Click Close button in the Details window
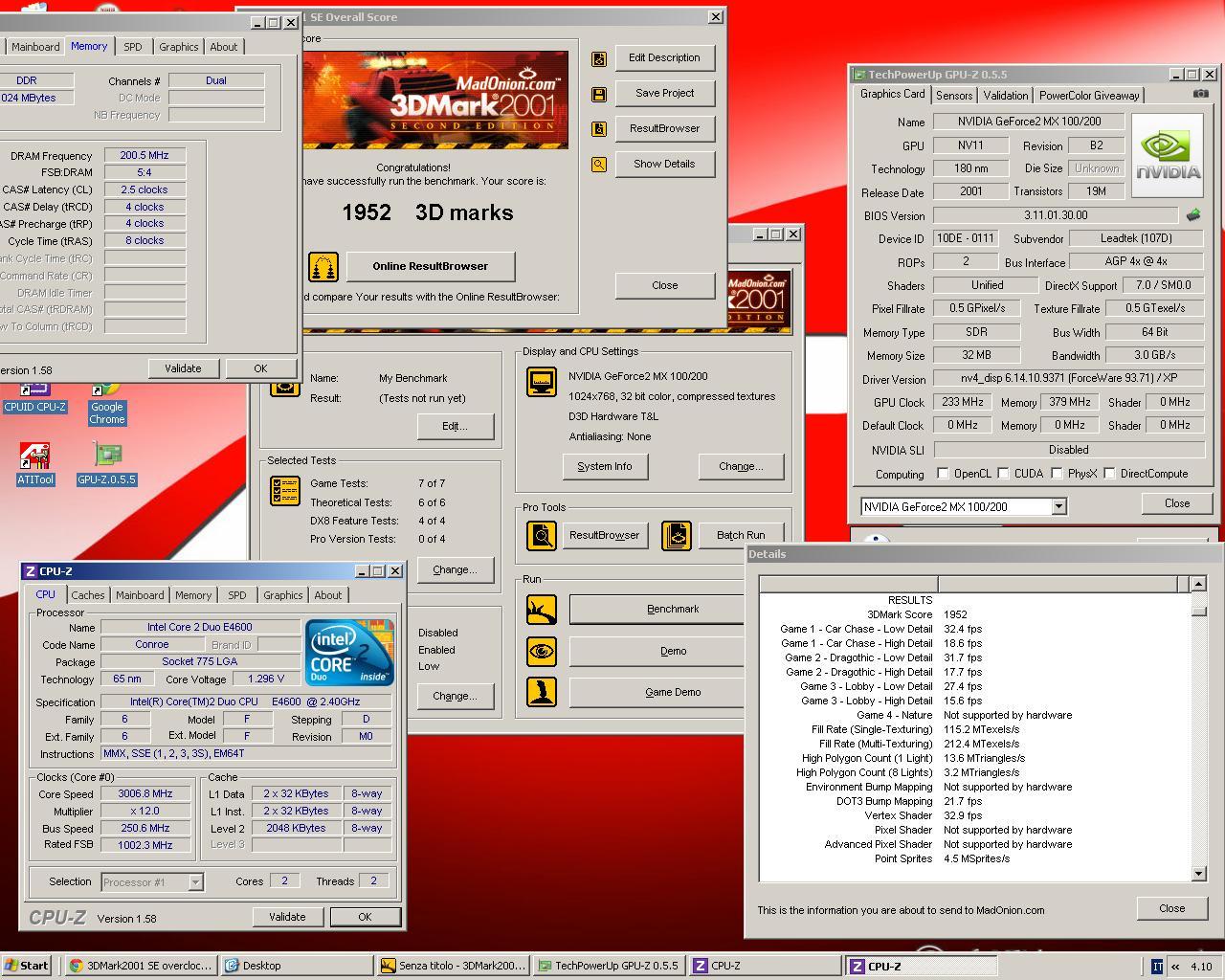The height and width of the screenshot is (980, 1225). 1172,908
